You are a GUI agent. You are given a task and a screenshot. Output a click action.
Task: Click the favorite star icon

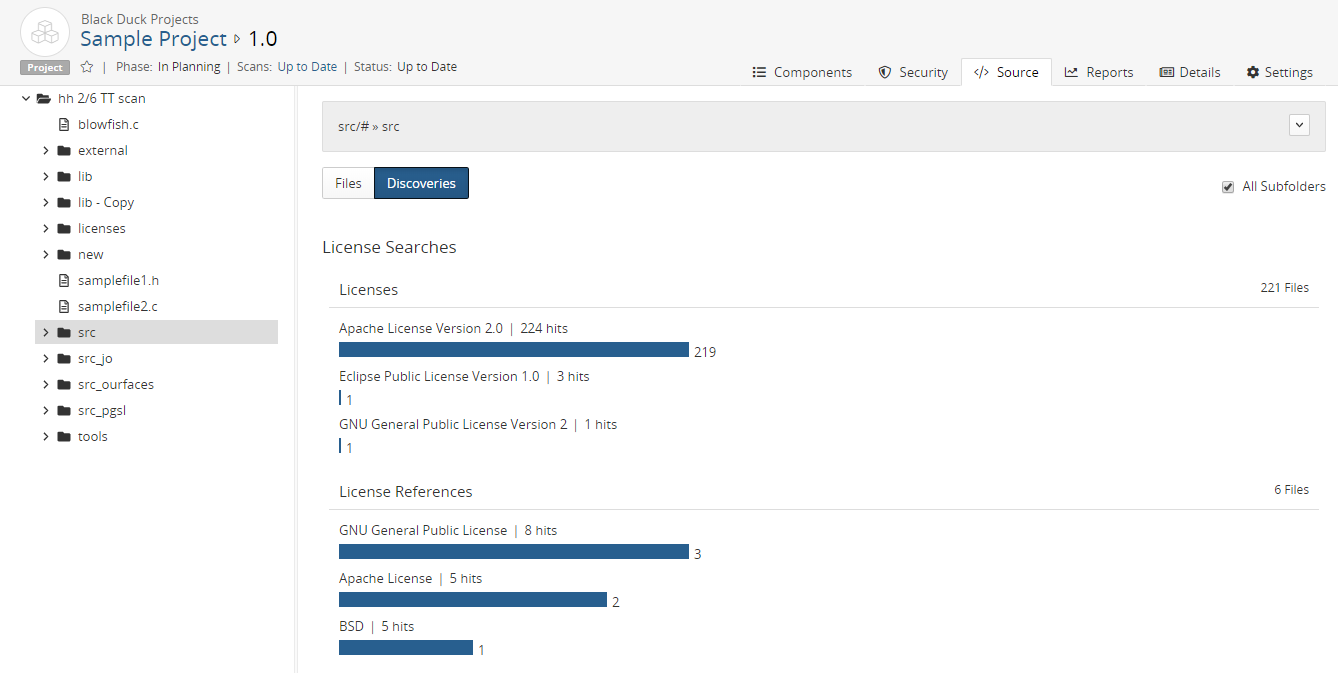pos(87,67)
